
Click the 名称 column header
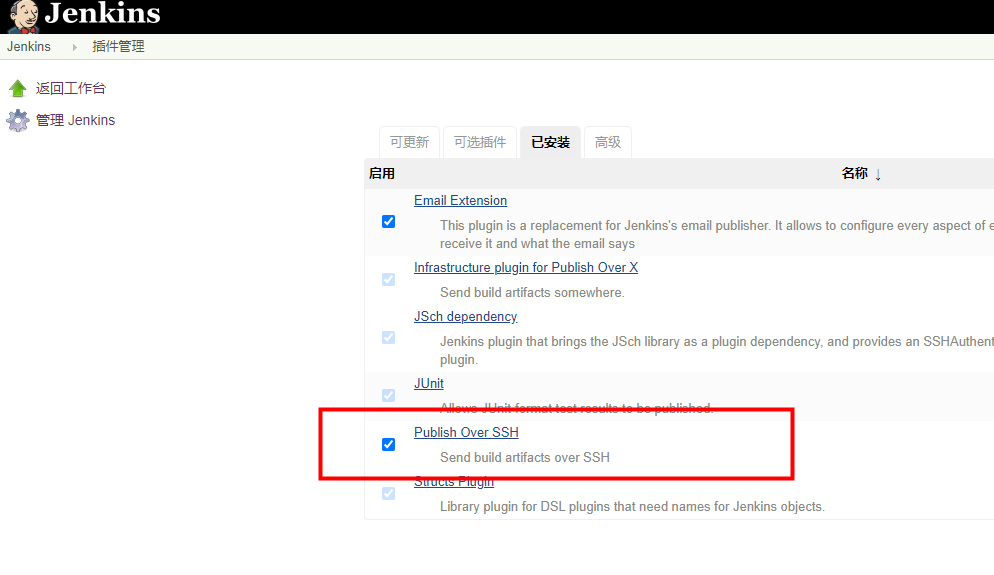pyautogui.click(x=855, y=174)
